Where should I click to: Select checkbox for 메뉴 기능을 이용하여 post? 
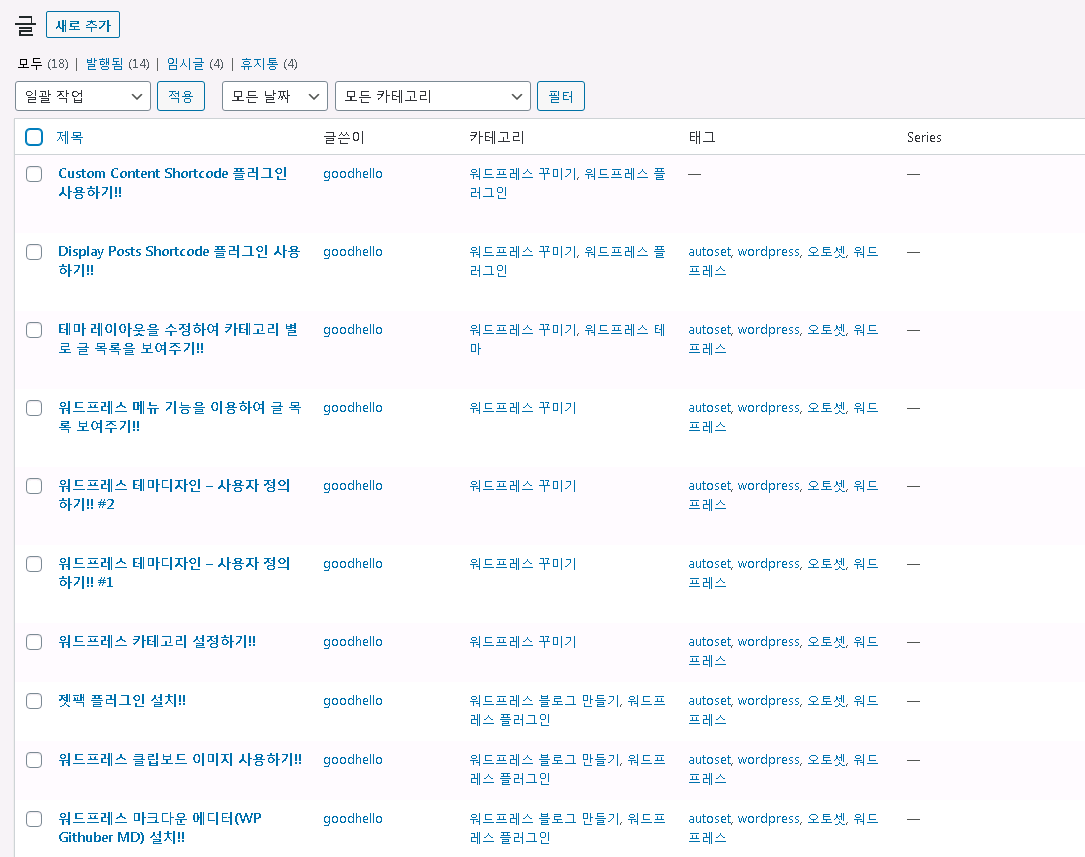click(34, 408)
